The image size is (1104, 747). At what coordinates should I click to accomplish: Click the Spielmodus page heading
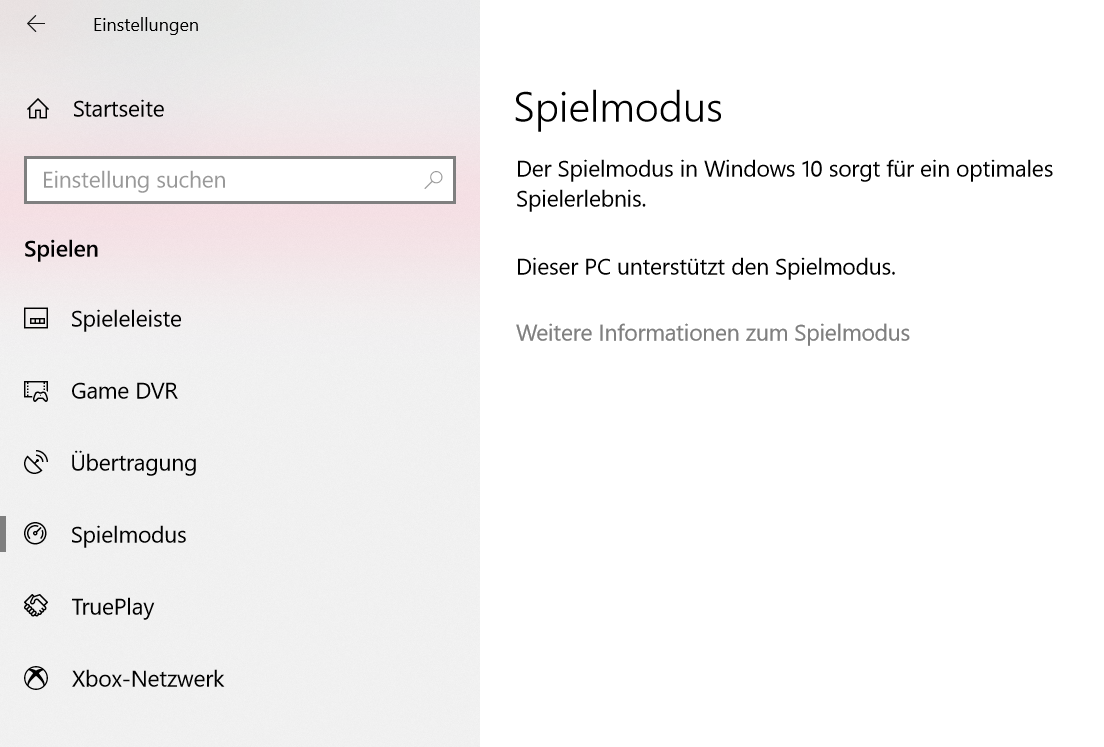coord(617,108)
